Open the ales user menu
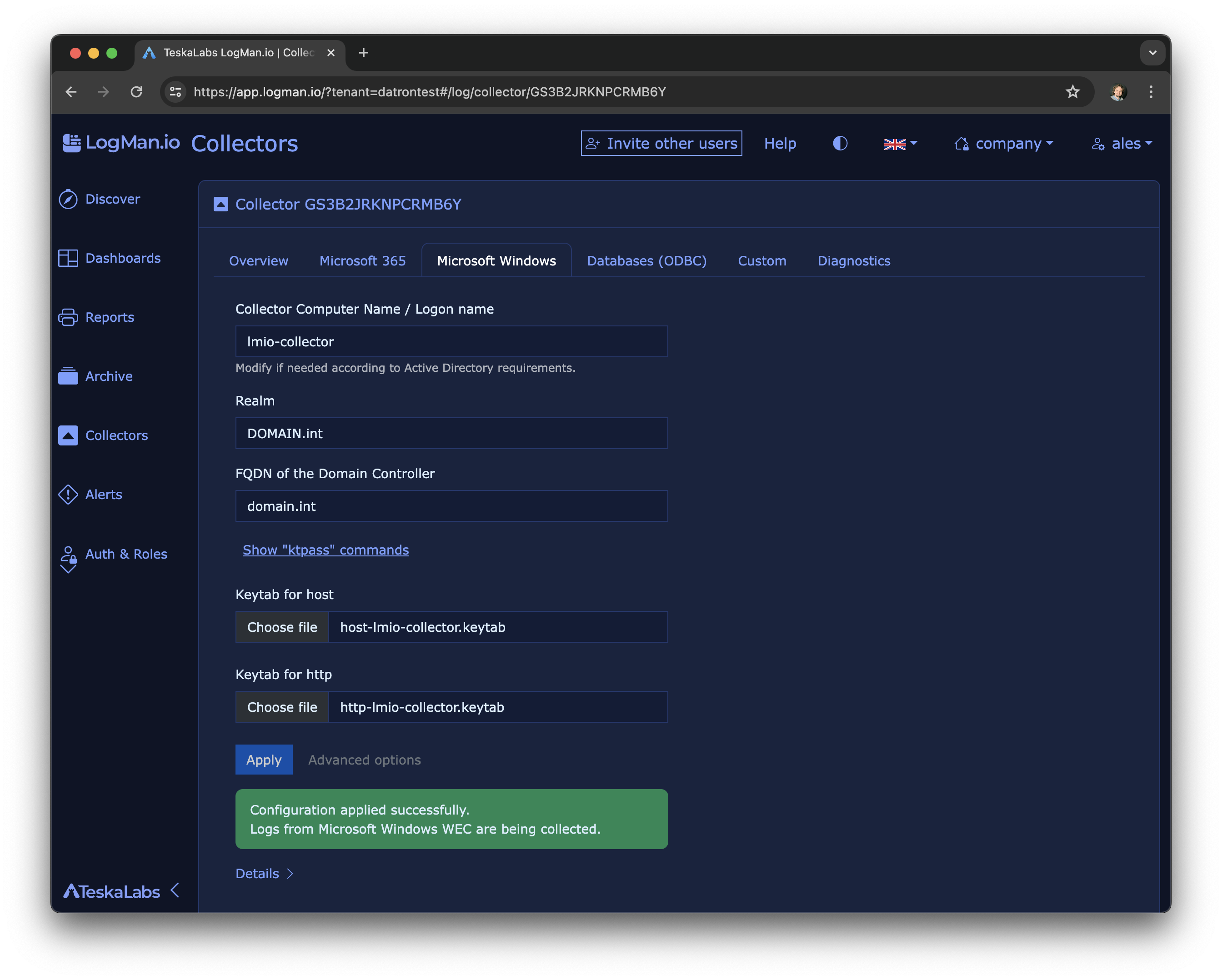Screen dimensions: 1222x980 [1122, 143]
